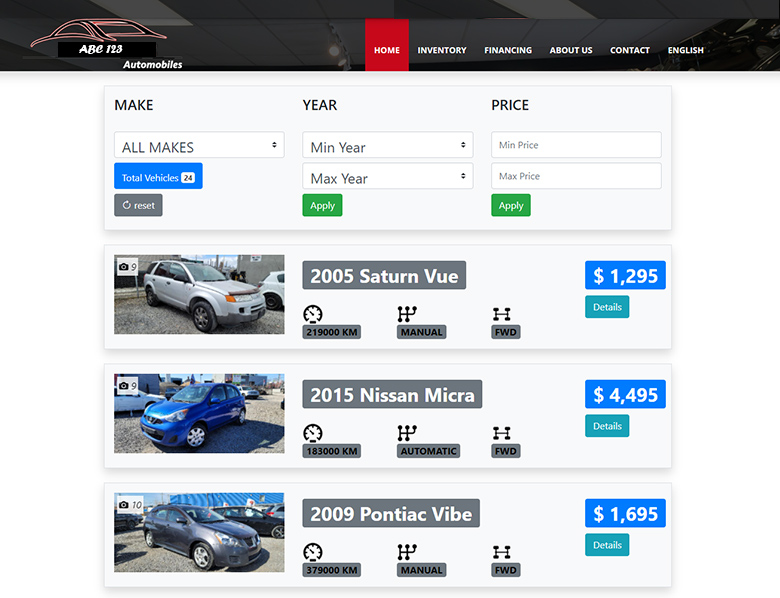This screenshot has width=780, height=598.
Task: Focus the Max Price field
Action: 576,176
